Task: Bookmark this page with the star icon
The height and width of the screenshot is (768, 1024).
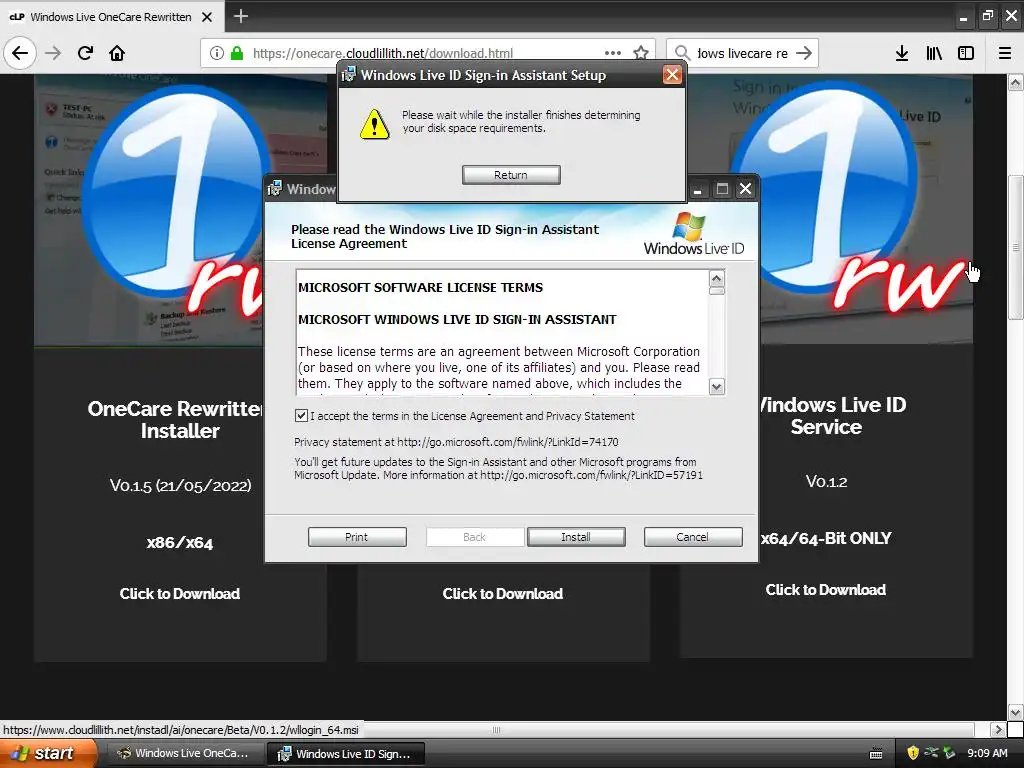Action: pyautogui.click(x=641, y=53)
